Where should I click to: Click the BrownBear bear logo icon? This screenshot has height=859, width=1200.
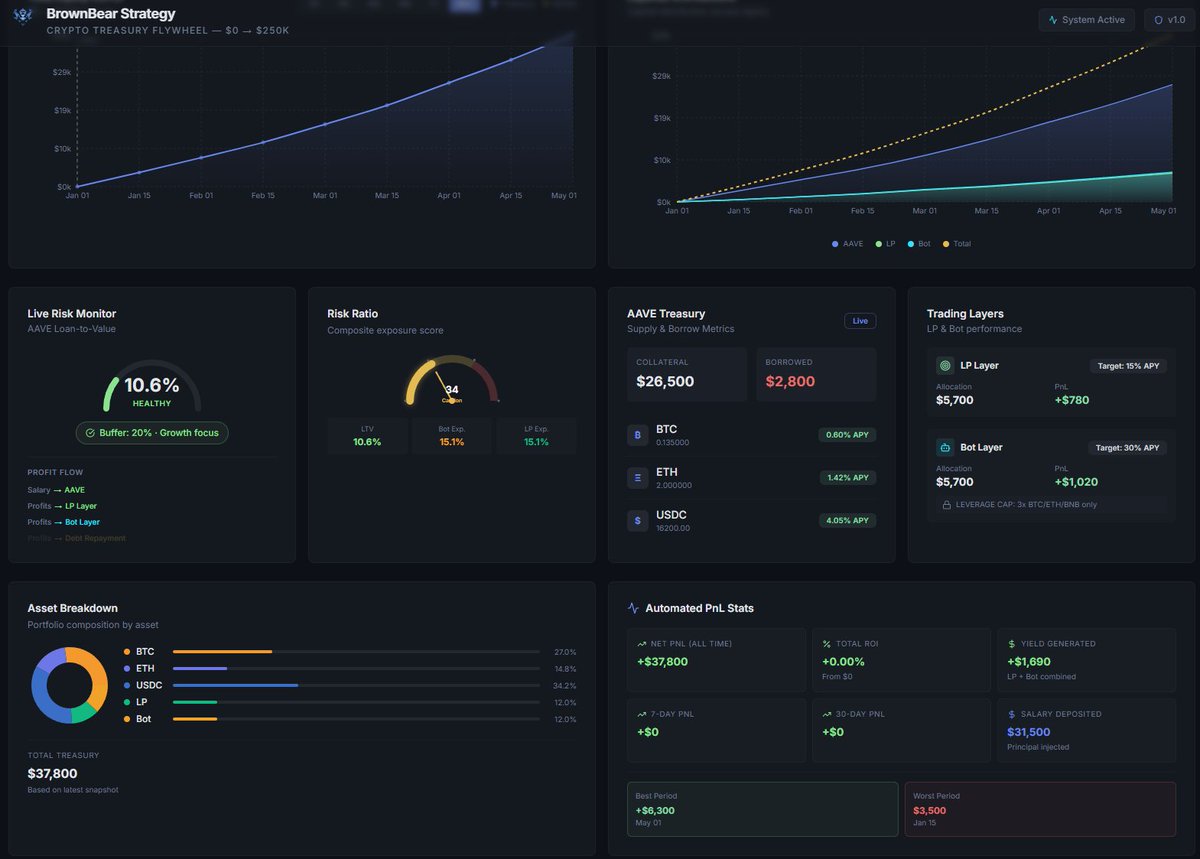(x=23, y=18)
